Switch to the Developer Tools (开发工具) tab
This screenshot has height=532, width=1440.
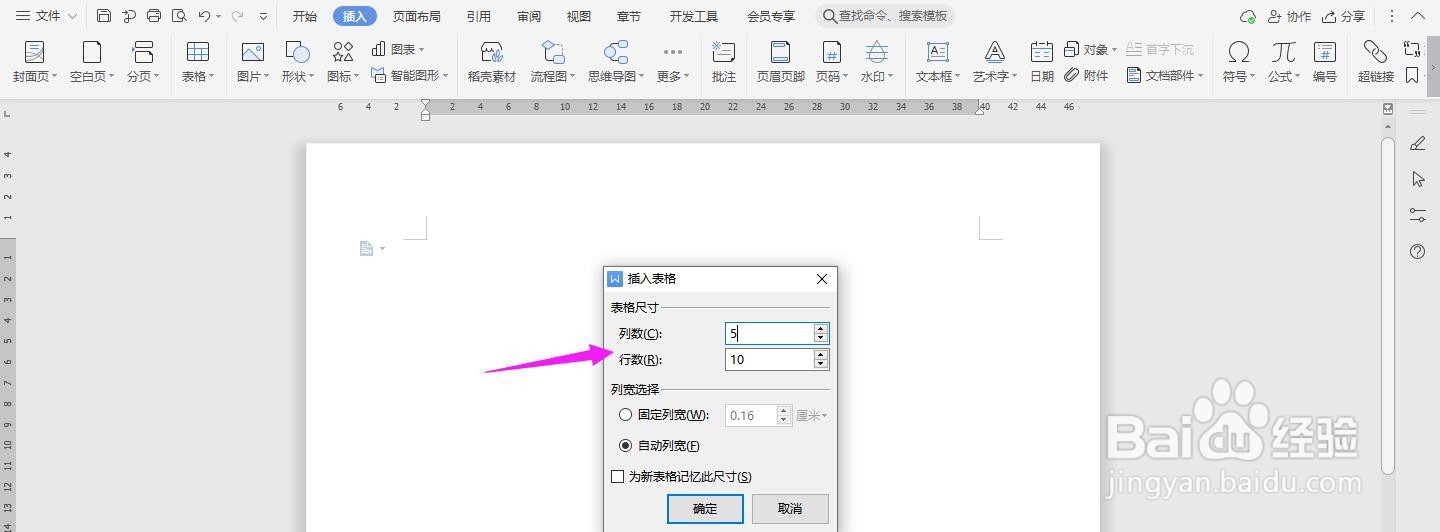pyautogui.click(x=694, y=16)
